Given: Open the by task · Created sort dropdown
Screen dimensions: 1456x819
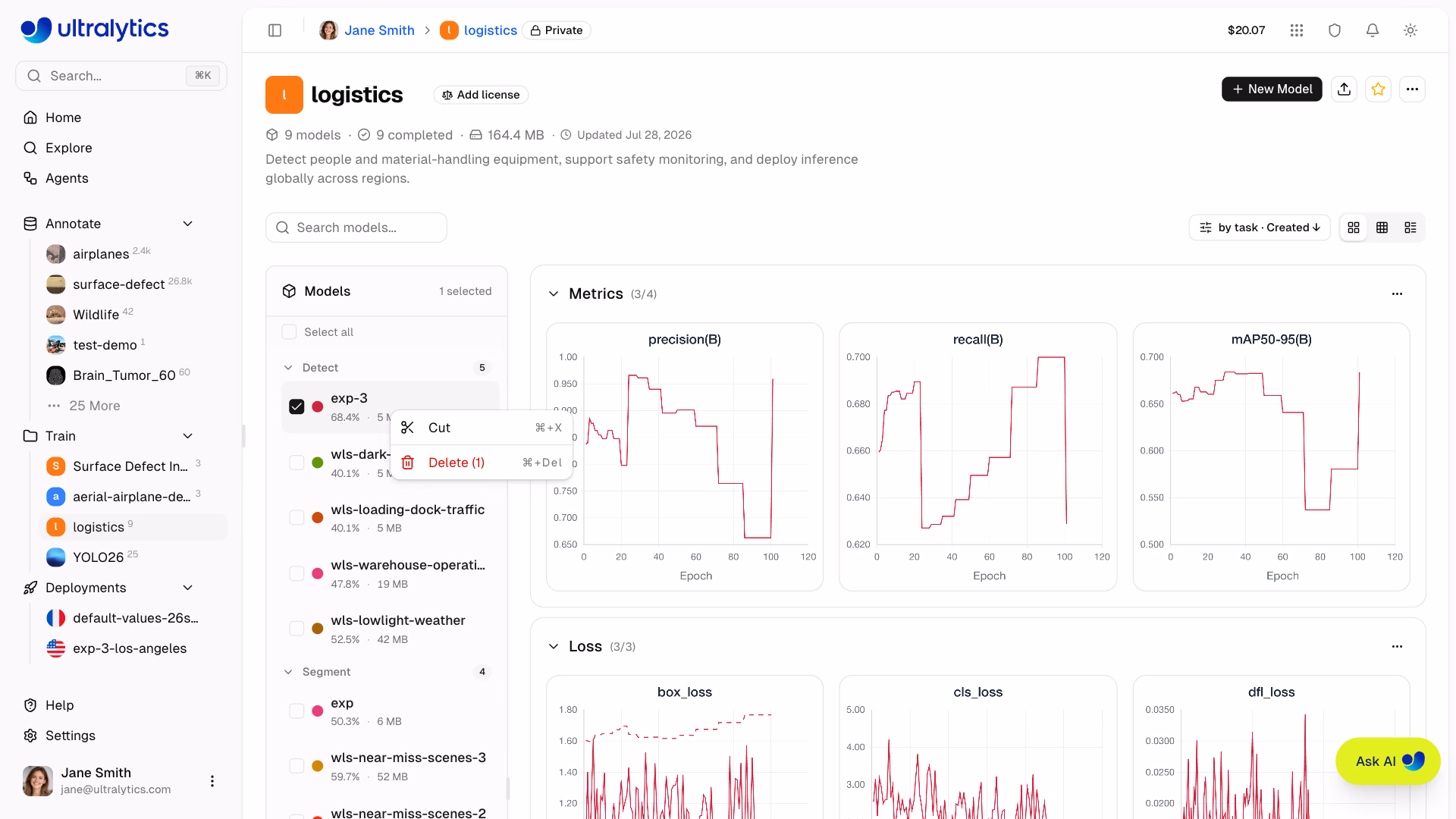Looking at the screenshot, I should pyautogui.click(x=1260, y=227).
